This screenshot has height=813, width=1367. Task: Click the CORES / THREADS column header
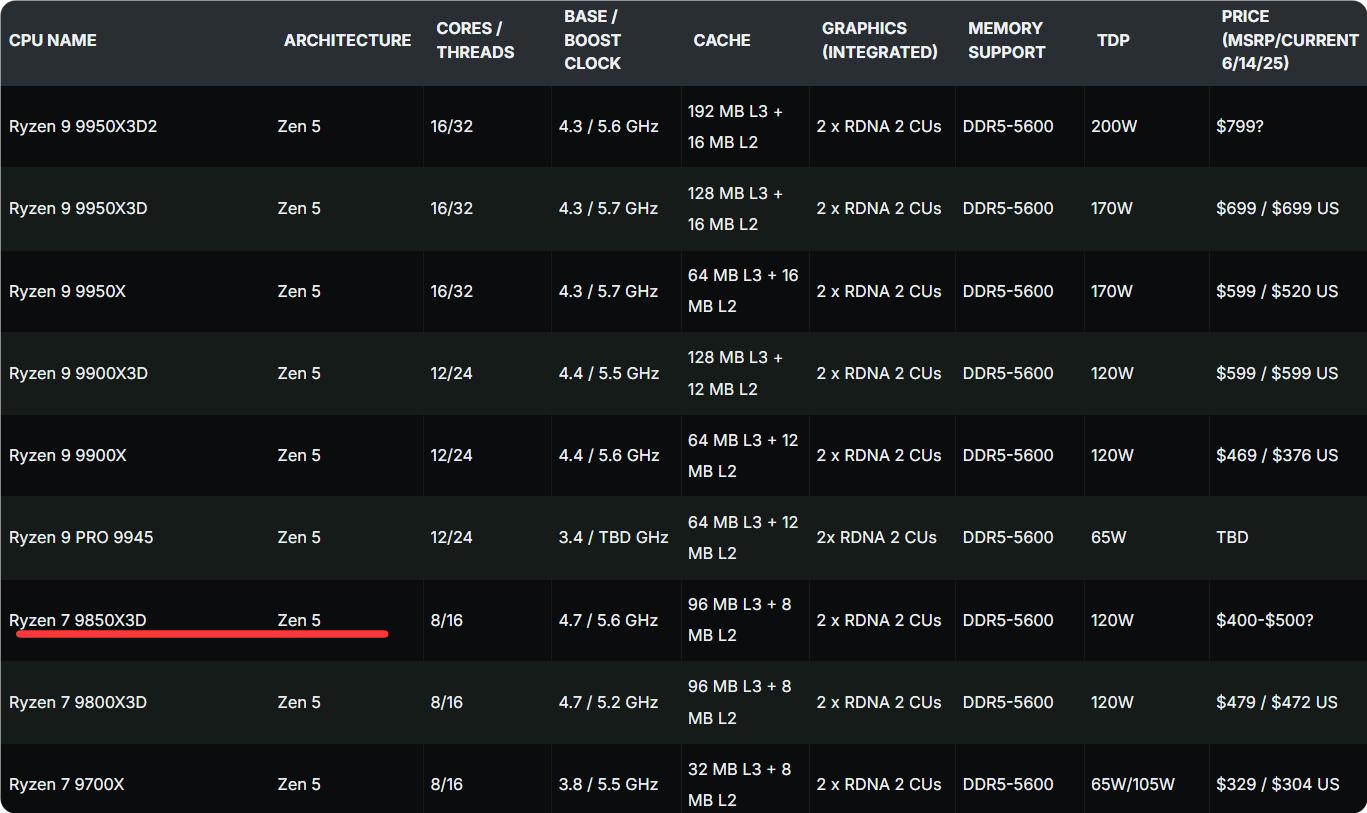[x=475, y=40]
